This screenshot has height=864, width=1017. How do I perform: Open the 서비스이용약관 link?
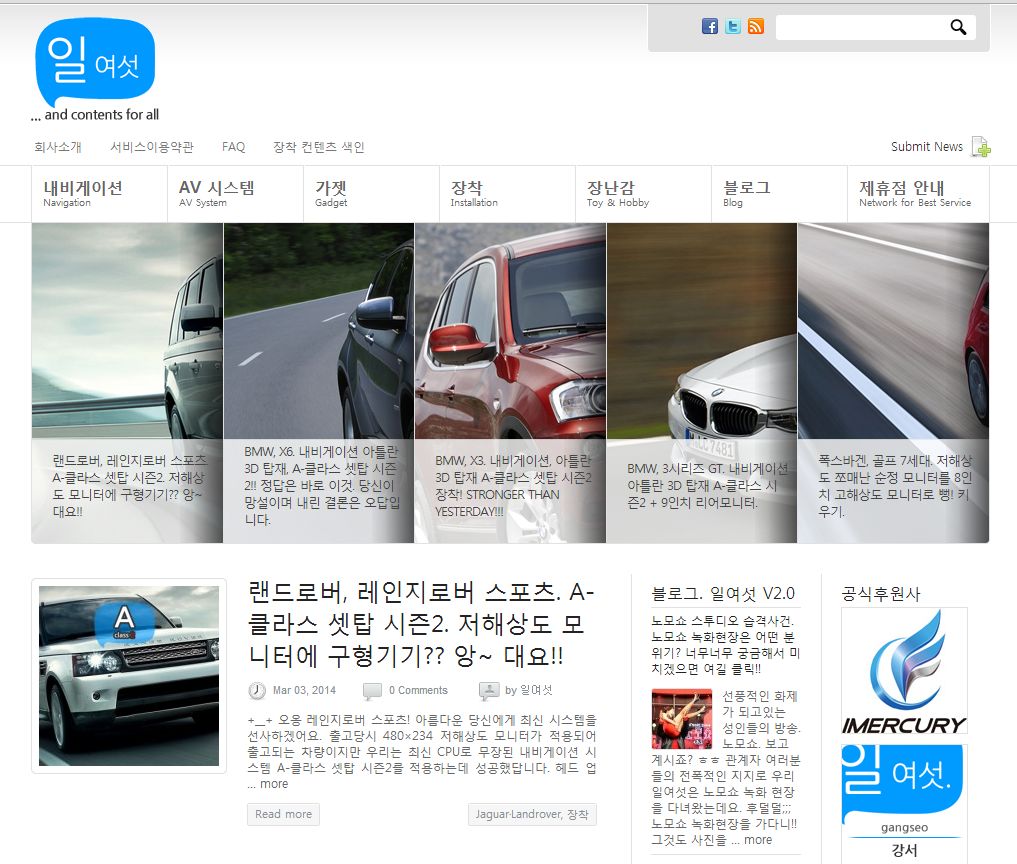click(152, 147)
